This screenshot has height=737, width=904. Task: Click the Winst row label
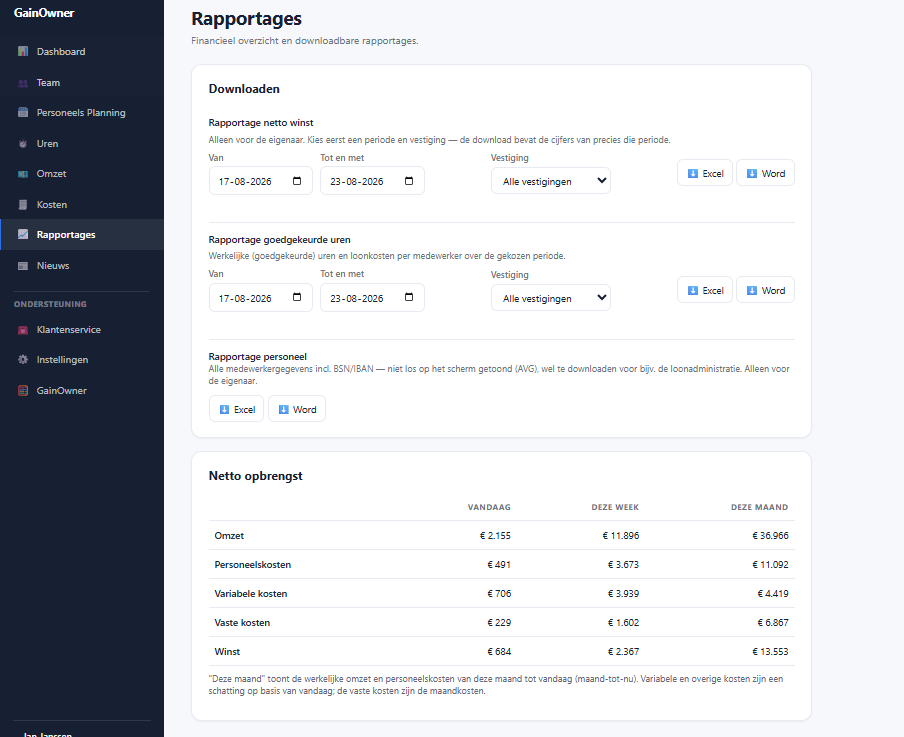tap(227, 651)
